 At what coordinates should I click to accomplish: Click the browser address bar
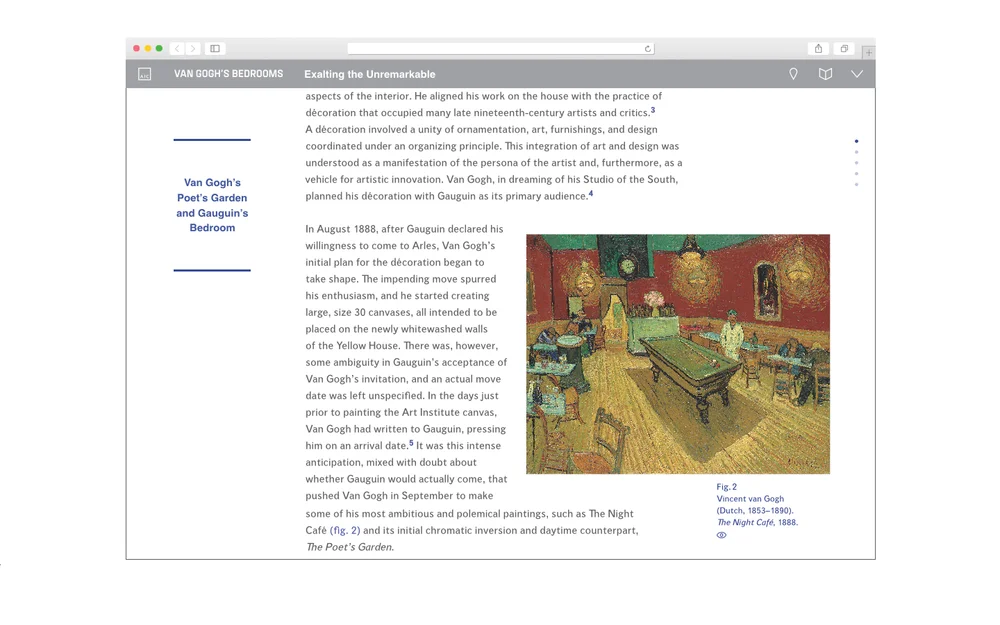[501, 48]
